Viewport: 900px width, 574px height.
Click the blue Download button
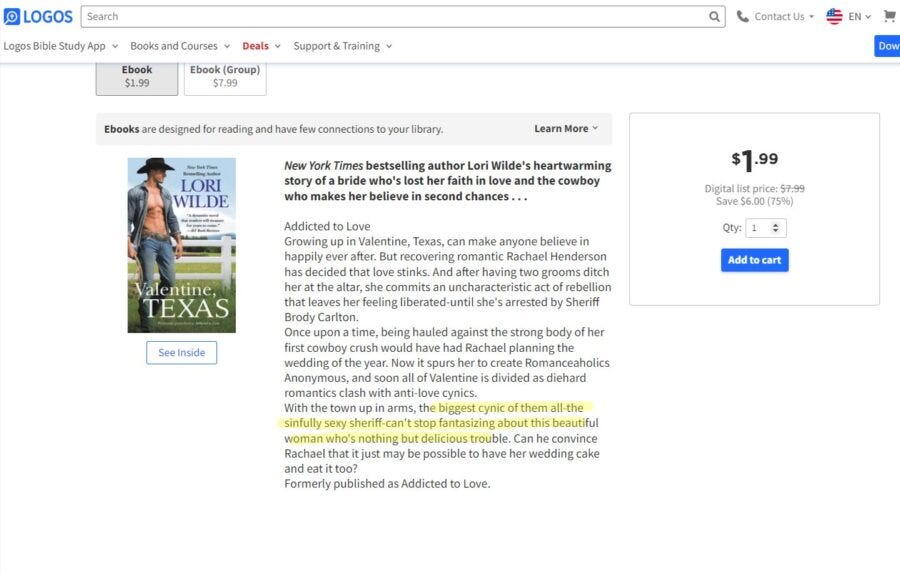(887, 46)
